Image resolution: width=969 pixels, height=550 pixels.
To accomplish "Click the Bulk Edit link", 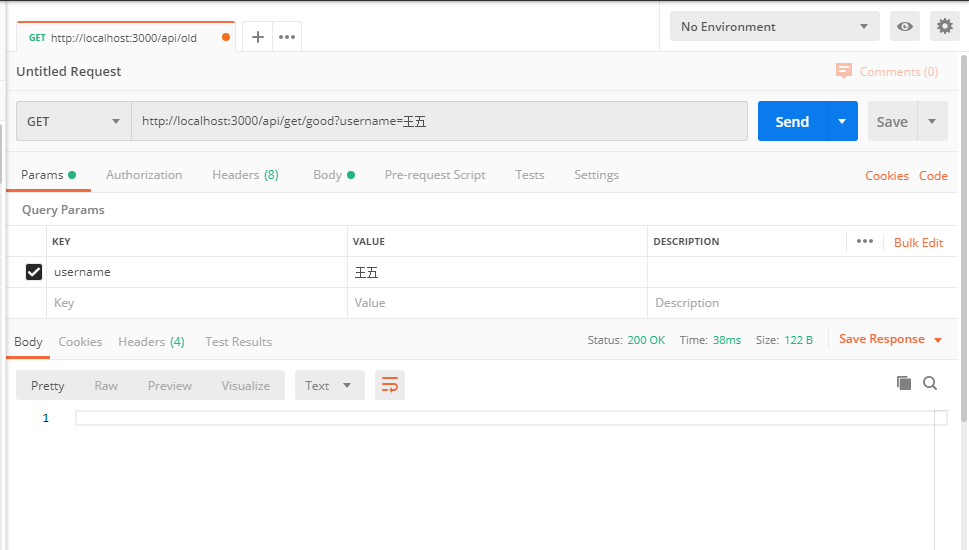I will pos(918,242).
